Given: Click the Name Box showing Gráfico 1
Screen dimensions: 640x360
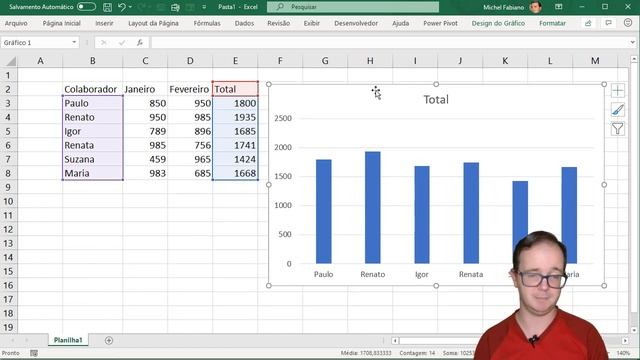Looking at the screenshot, I should [x=36, y=42].
